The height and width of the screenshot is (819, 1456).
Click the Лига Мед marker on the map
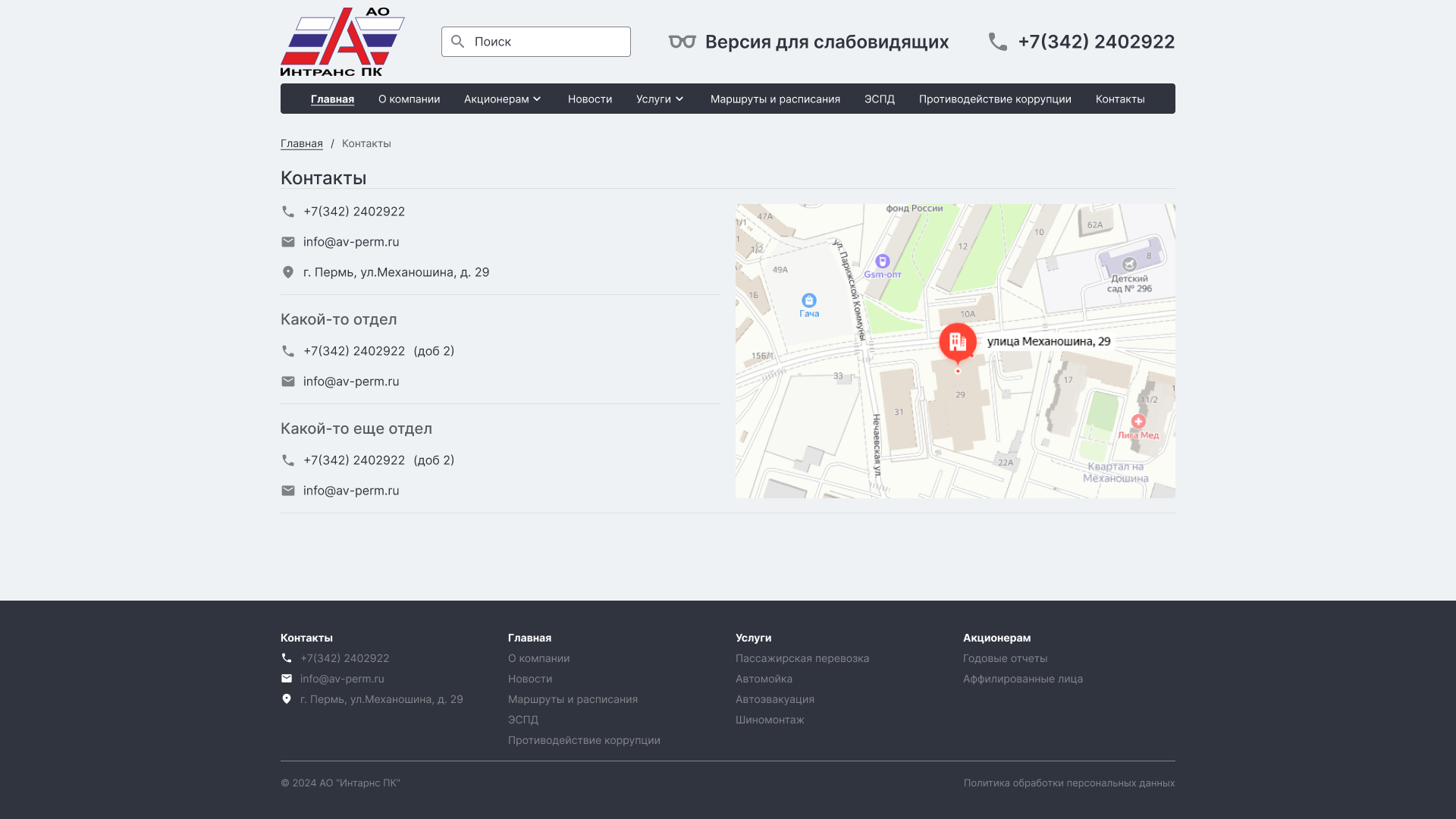point(1138,422)
